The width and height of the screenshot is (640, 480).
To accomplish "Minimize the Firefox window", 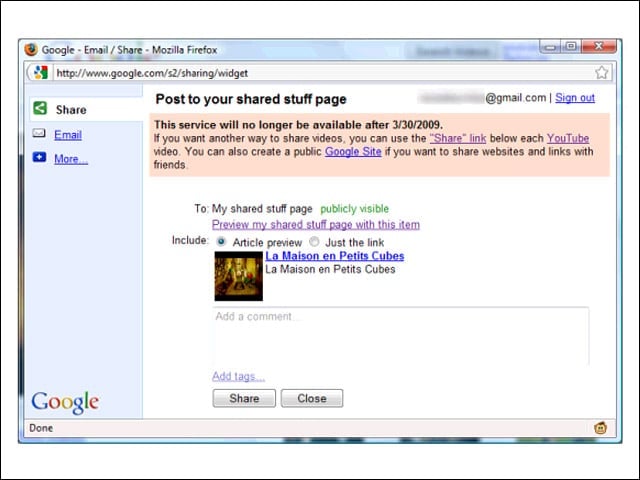I will (550, 47).
